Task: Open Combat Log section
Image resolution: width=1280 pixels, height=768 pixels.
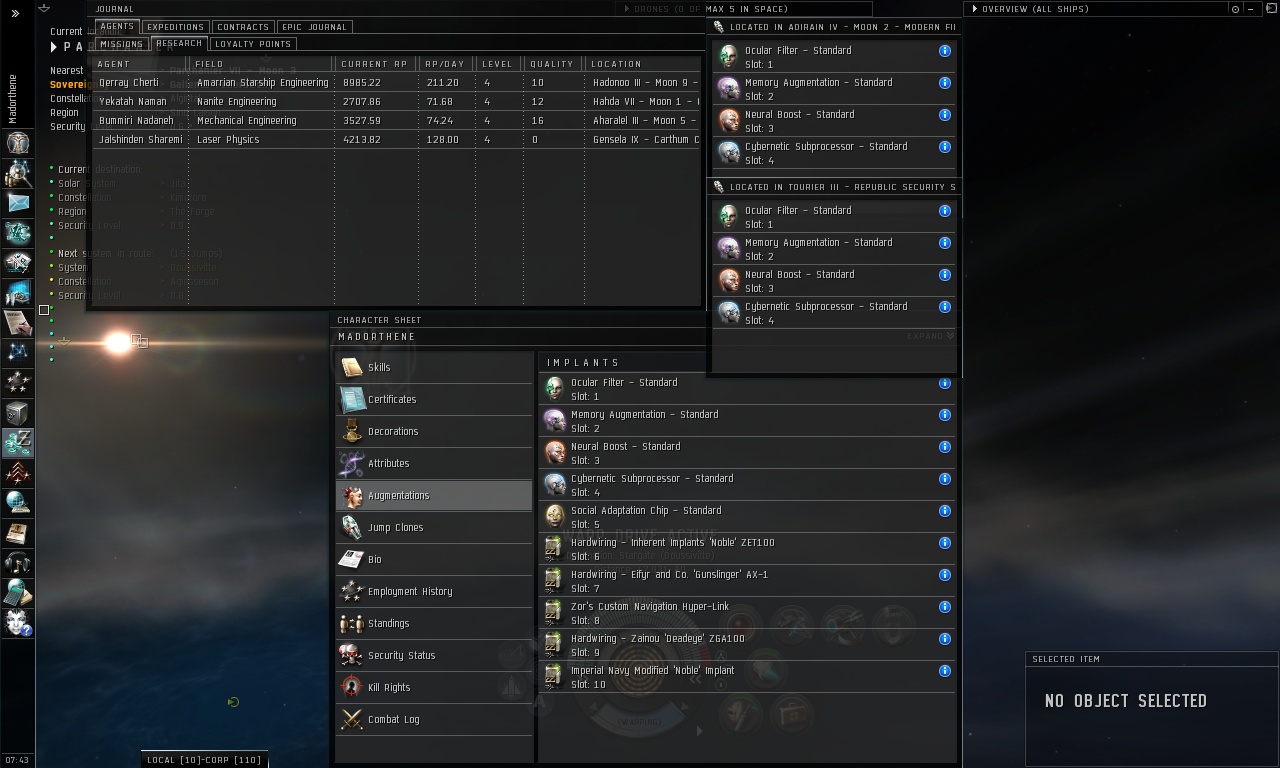Action: point(434,719)
